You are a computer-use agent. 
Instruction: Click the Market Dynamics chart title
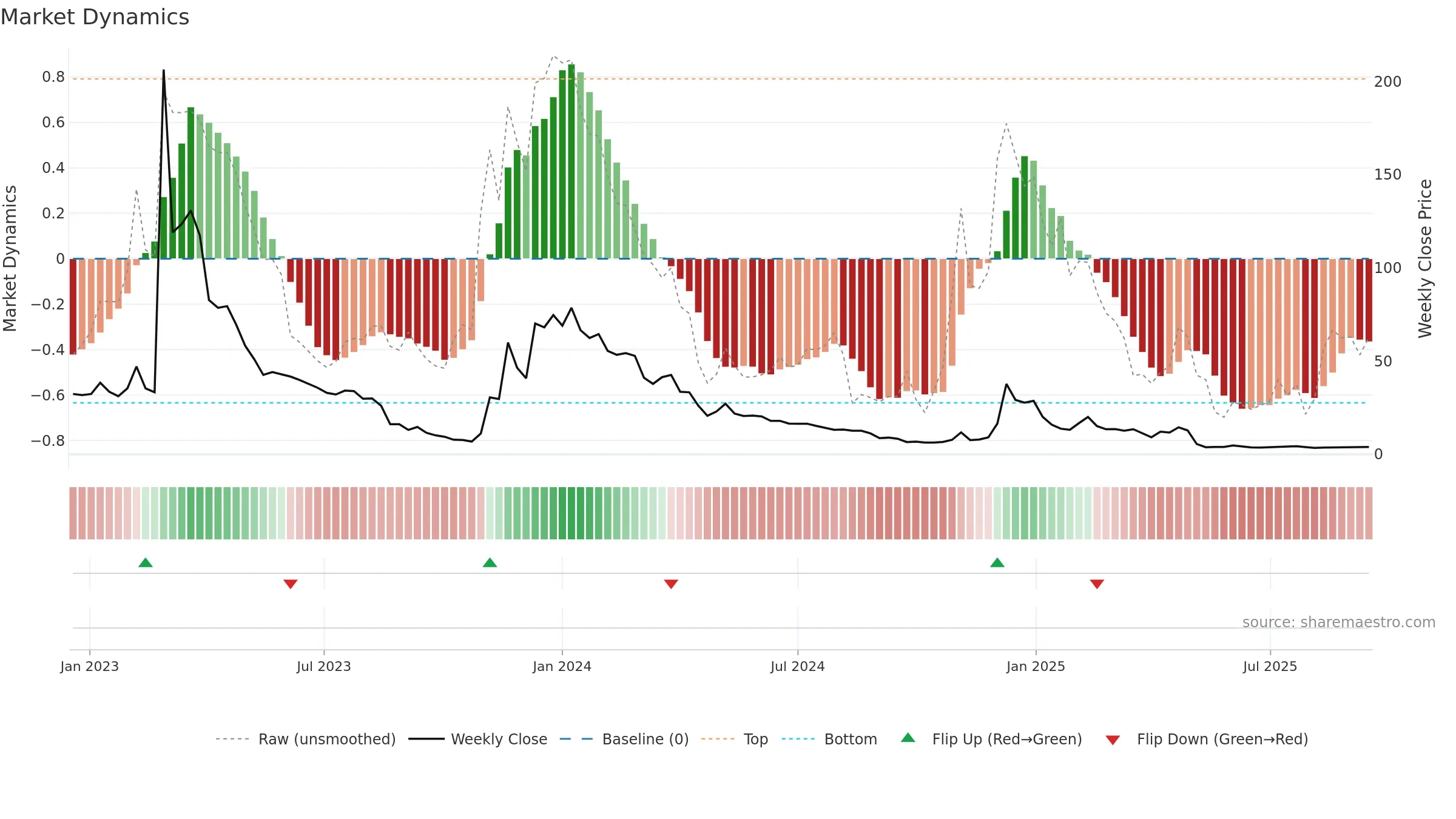[95, 17]
